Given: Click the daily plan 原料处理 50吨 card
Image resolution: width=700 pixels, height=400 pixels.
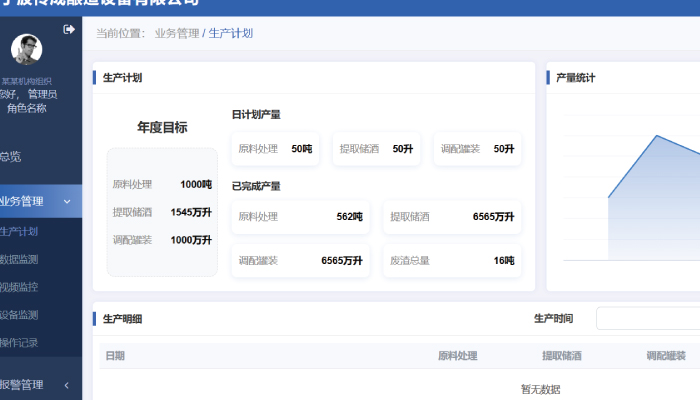Looking at the screenshot, I should 275,149.
